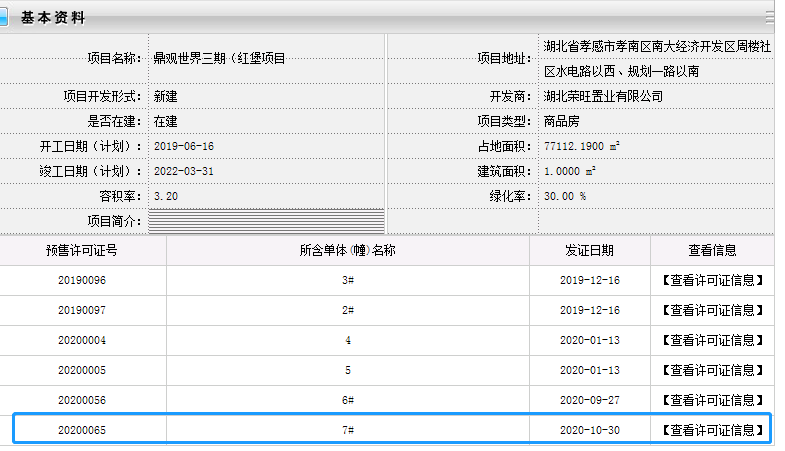Open 查看许可证信息 for building 7#

[711, 430]
